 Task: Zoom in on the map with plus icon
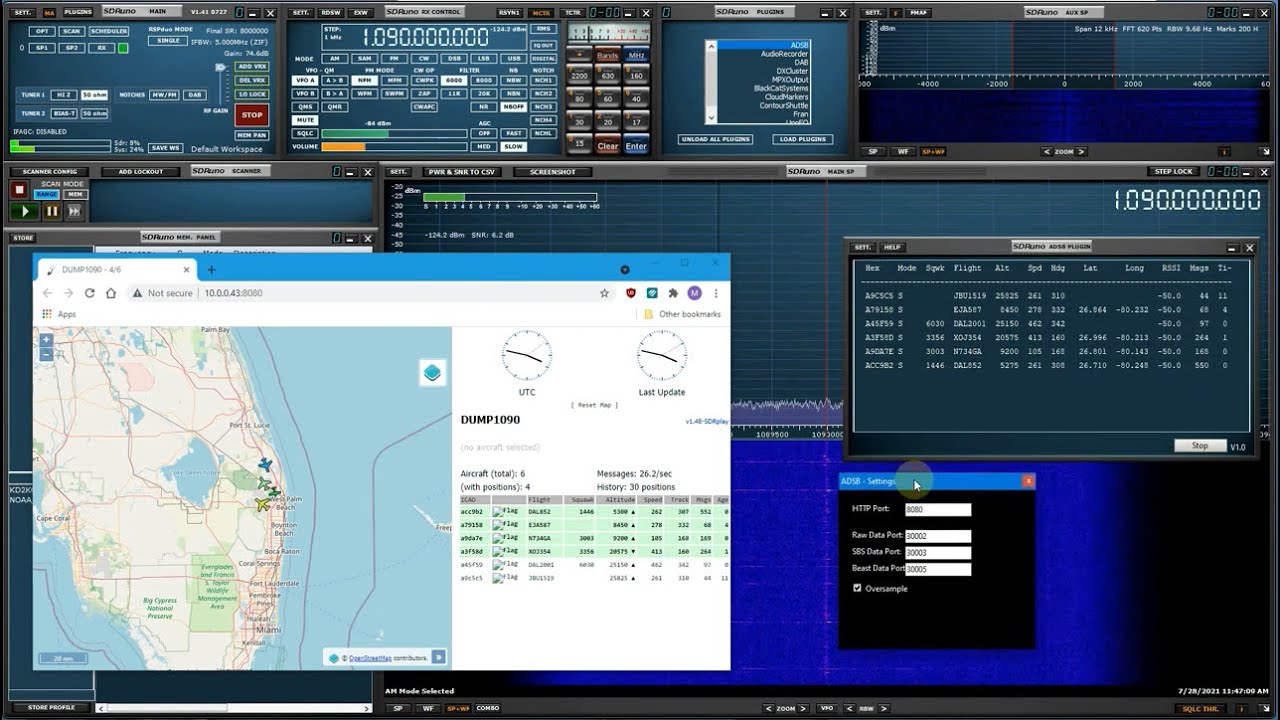[x=46, y=341]
